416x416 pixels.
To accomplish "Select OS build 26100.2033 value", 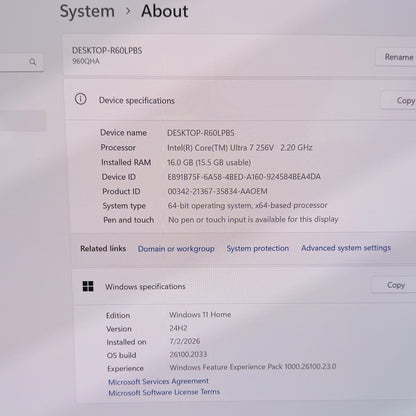I will click(x=188, y=354).
